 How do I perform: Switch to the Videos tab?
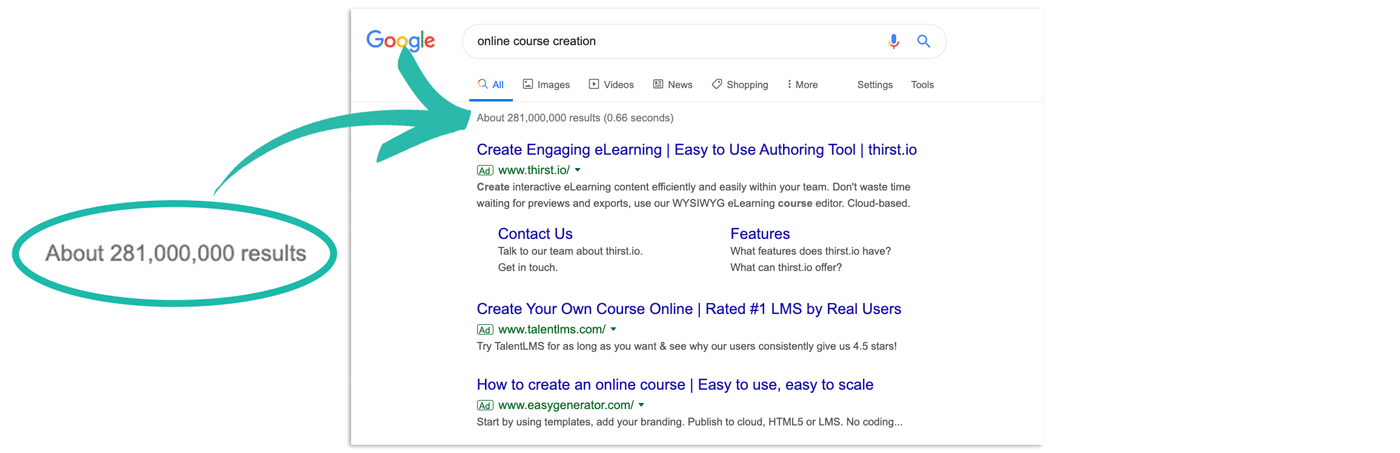(611, 85)
